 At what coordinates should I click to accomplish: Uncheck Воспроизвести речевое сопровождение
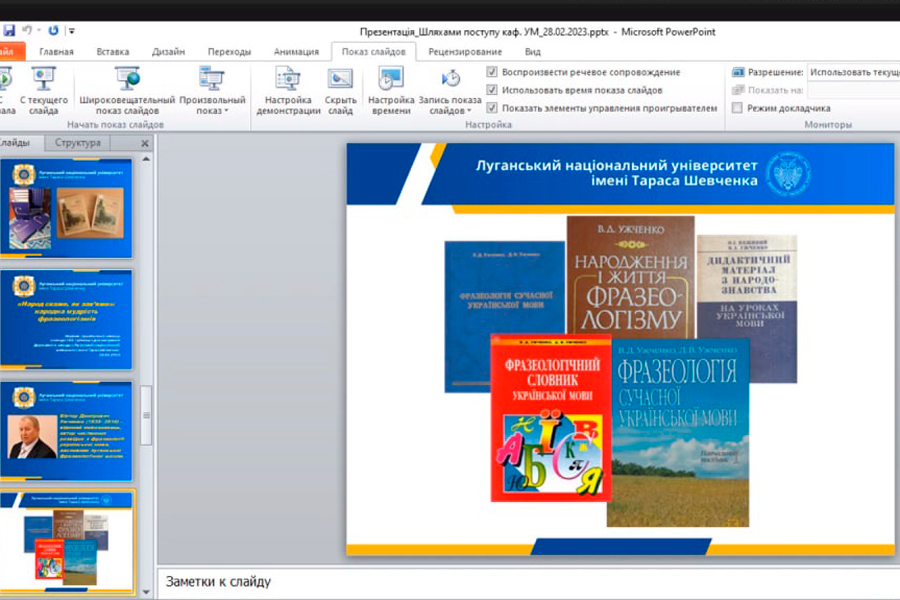coord(492,72)
